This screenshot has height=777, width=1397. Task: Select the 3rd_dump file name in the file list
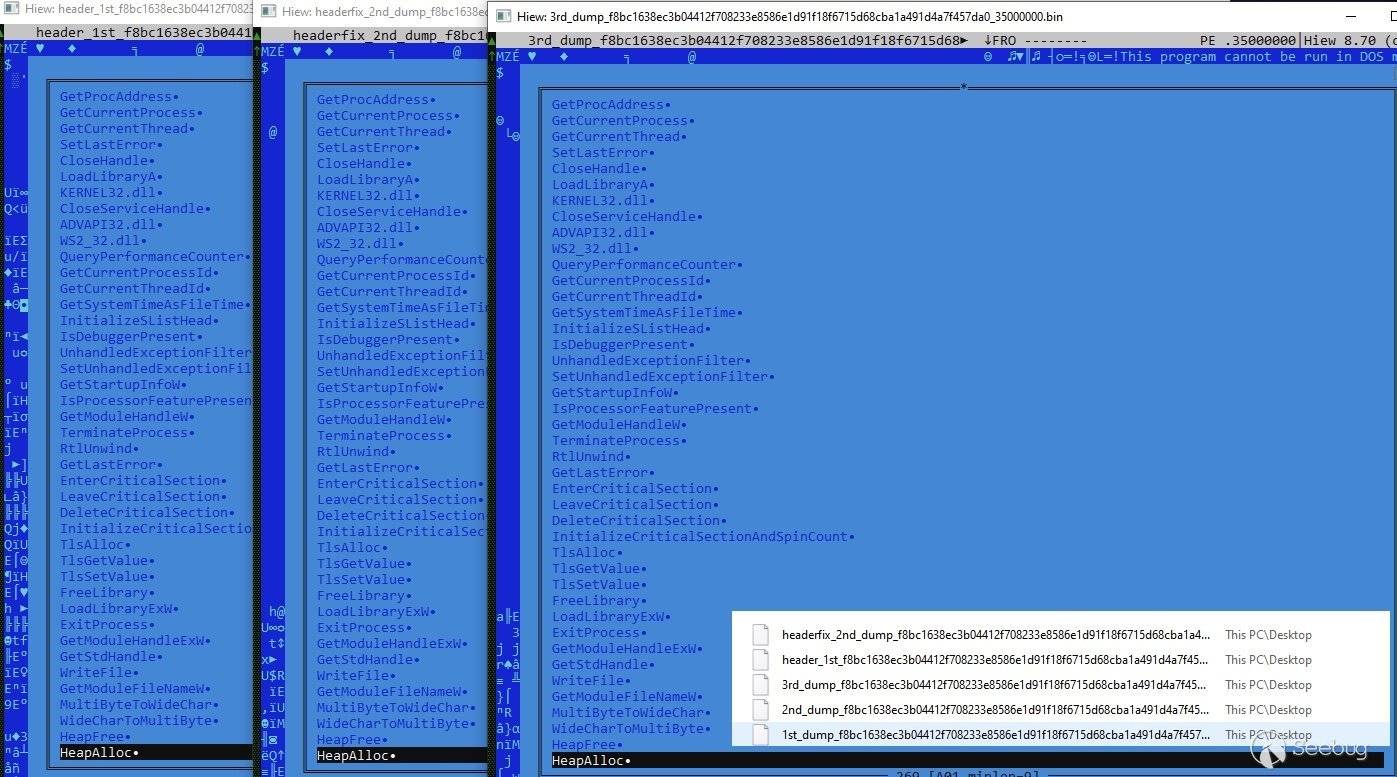(x=994, y=685)
